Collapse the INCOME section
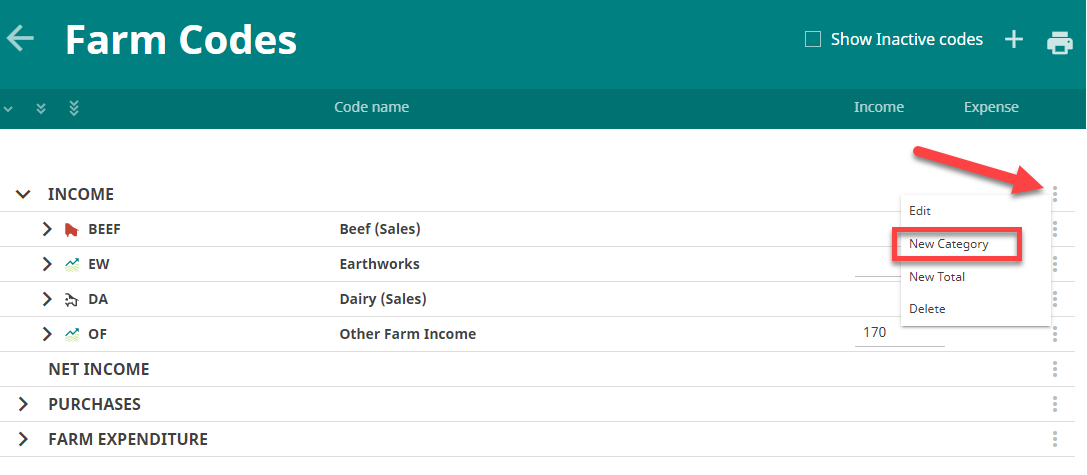Image resolution: width=1087 pixels, height=475 pixels. point(23,195)
